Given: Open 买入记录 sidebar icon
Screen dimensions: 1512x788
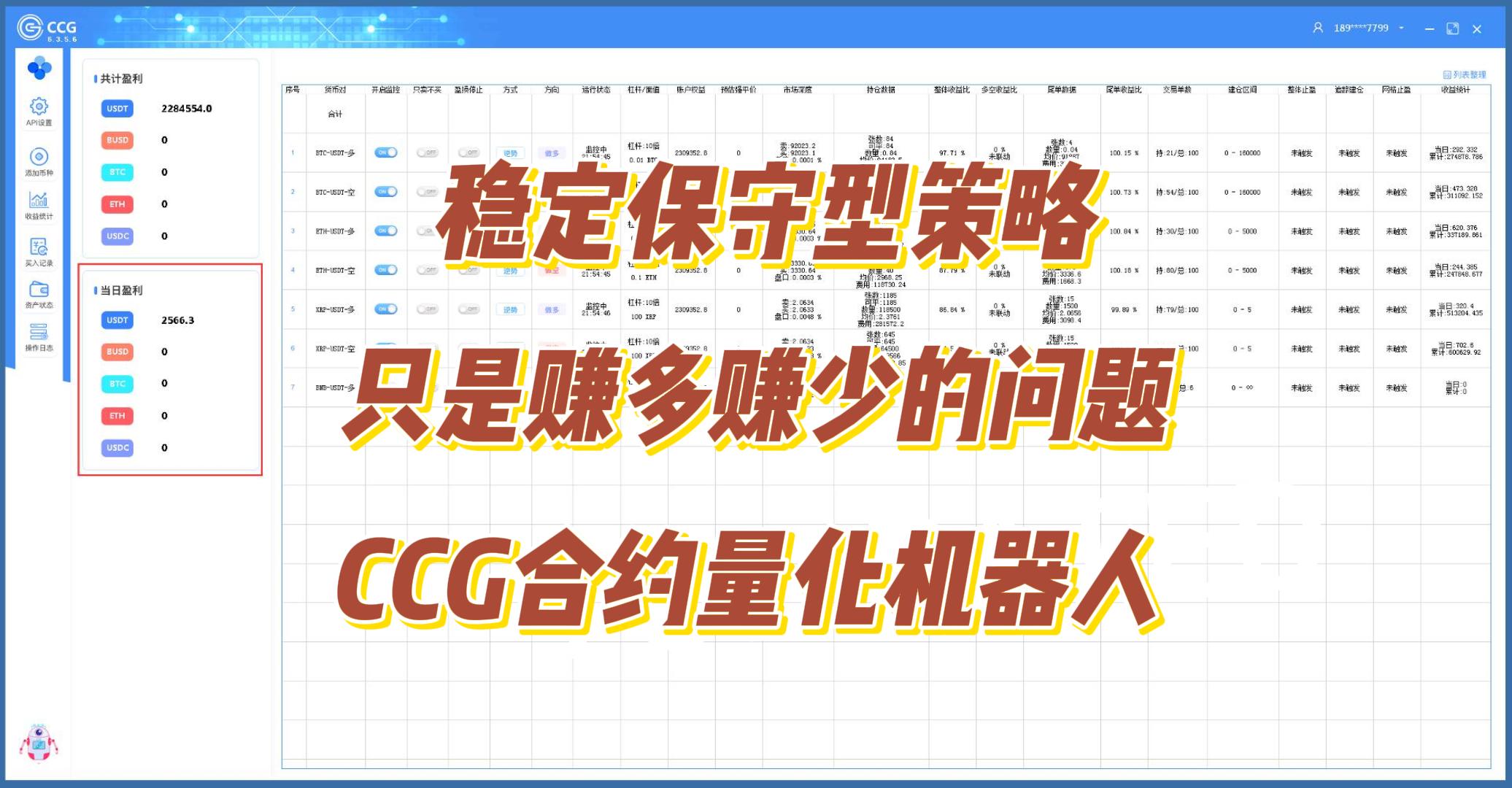Looking at the screenshot, I should click(x=39, y=250).
